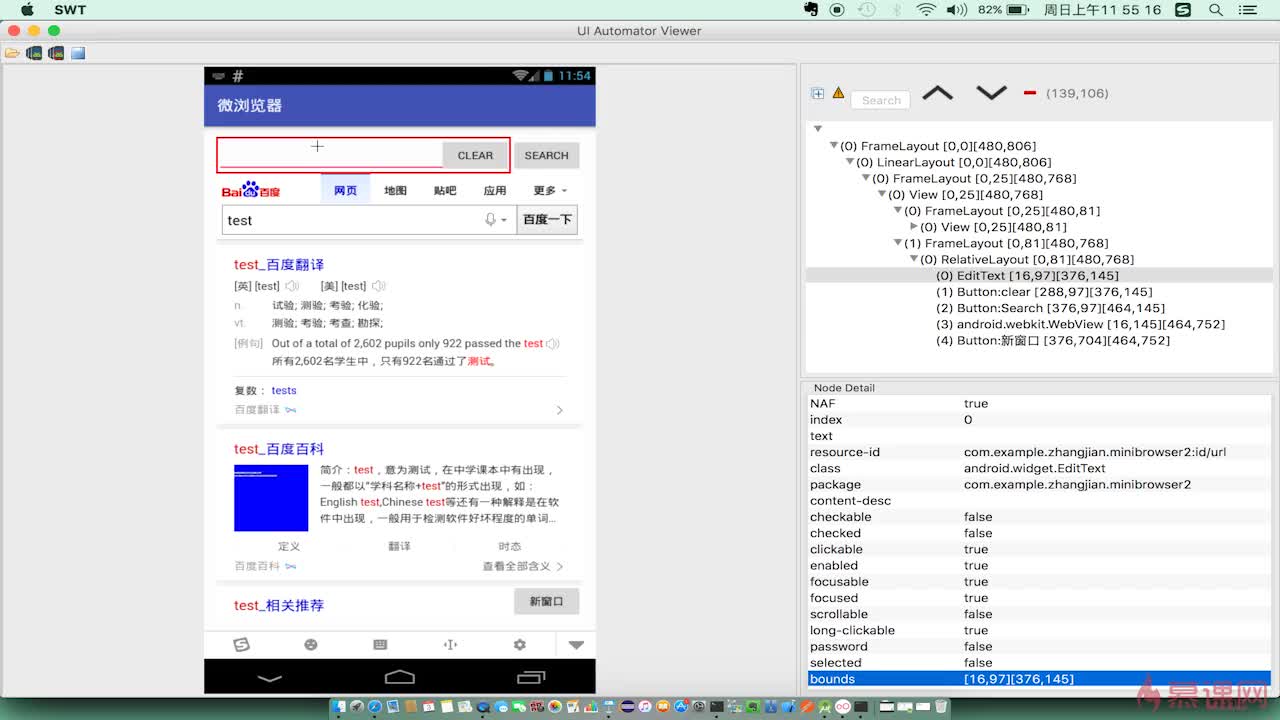Click the 百度一下 search button
Screen dimensions: 1280x720
pyautogui.click(x=547, y=220)
